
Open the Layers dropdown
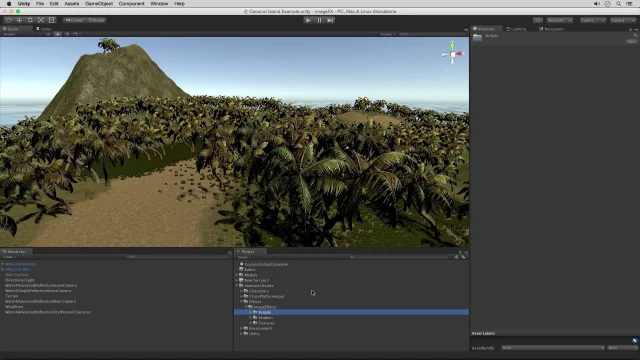(x=593, y=20)
